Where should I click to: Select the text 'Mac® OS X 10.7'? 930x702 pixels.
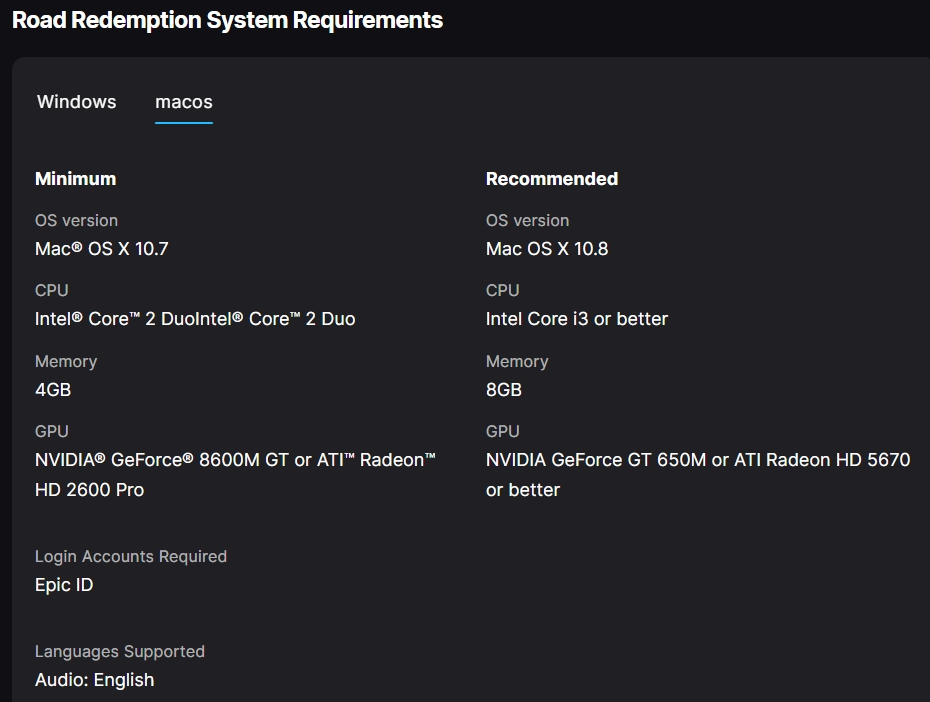click(101, 248)
